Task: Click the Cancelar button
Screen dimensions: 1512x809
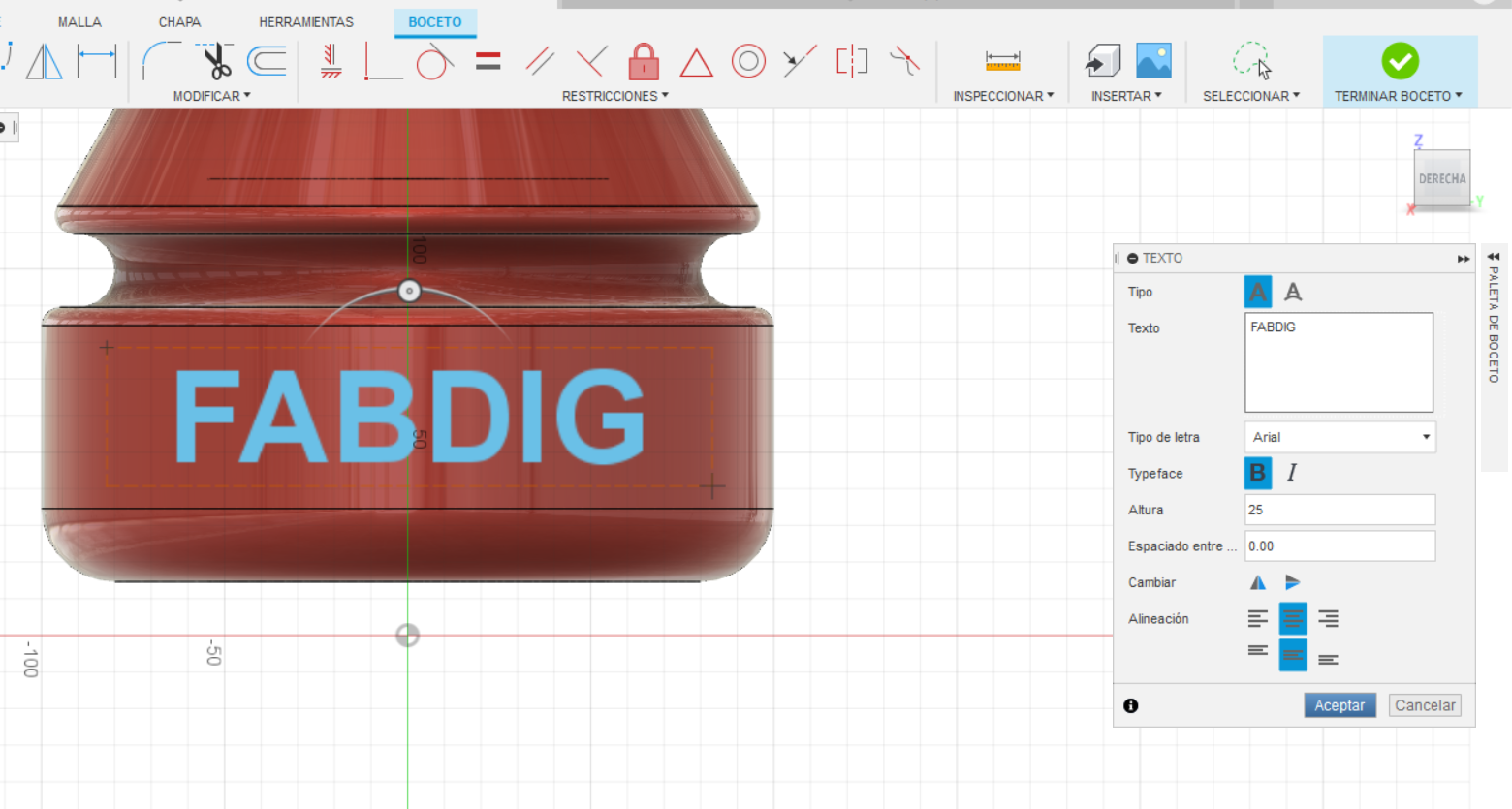Action: (1425, 705)
